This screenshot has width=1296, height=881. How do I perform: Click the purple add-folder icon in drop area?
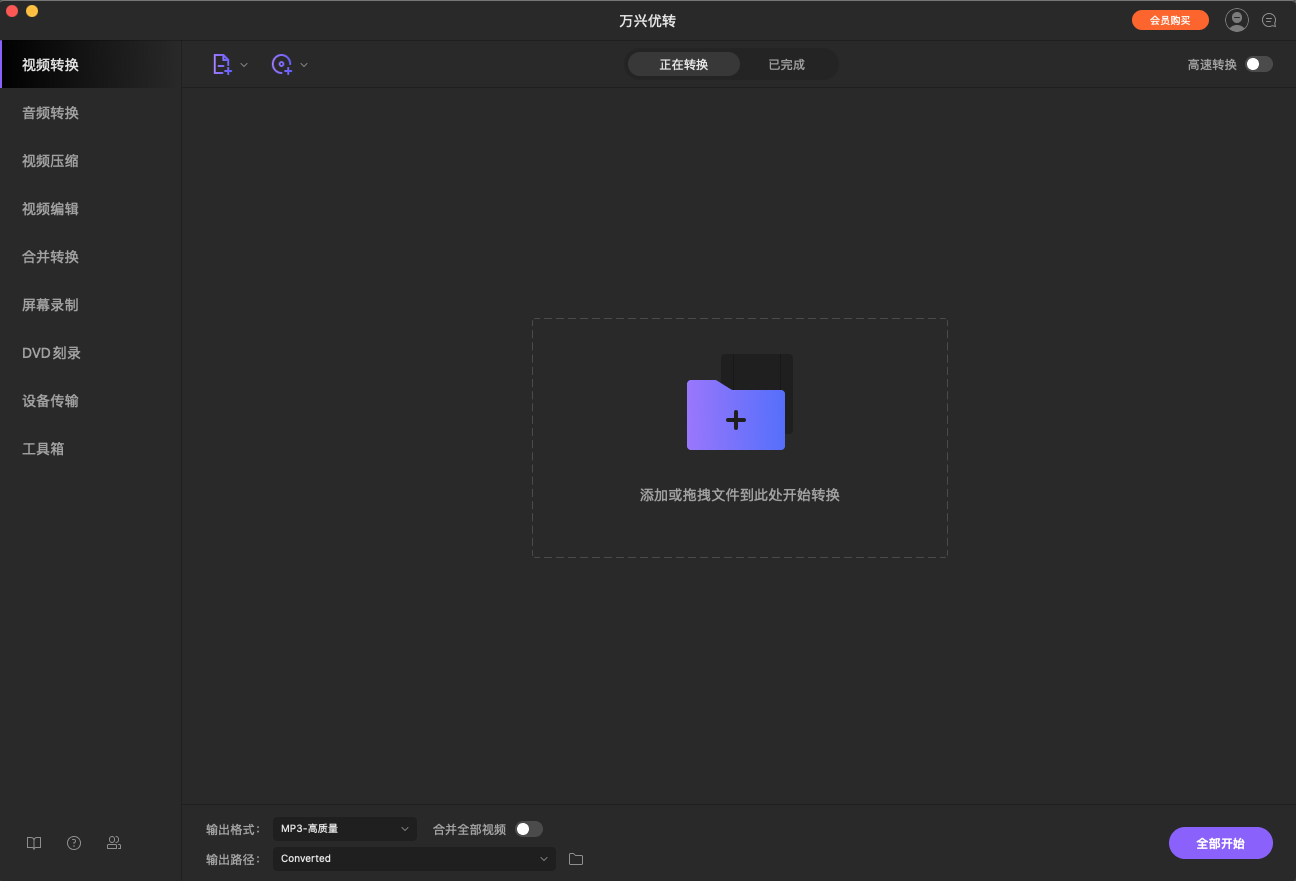737,413
